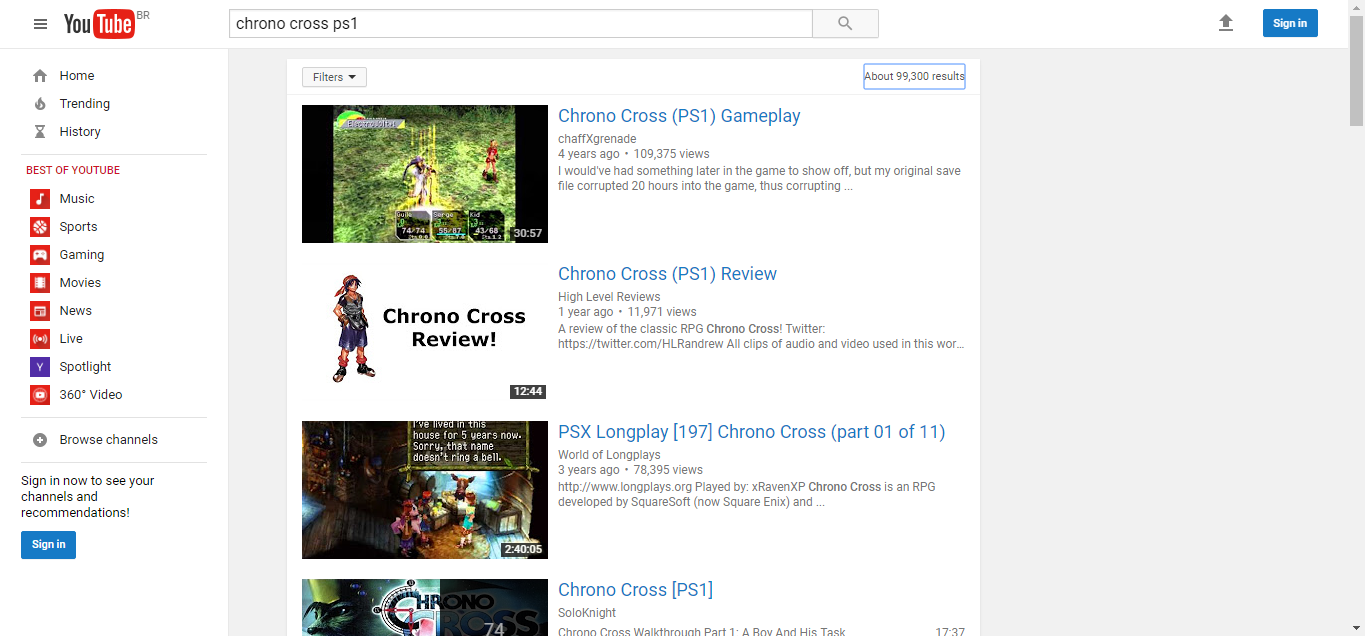Visit the World of Longplays channel
Image resolution: width=1366 pixels, height=636 pixels.
pos(609,455)
